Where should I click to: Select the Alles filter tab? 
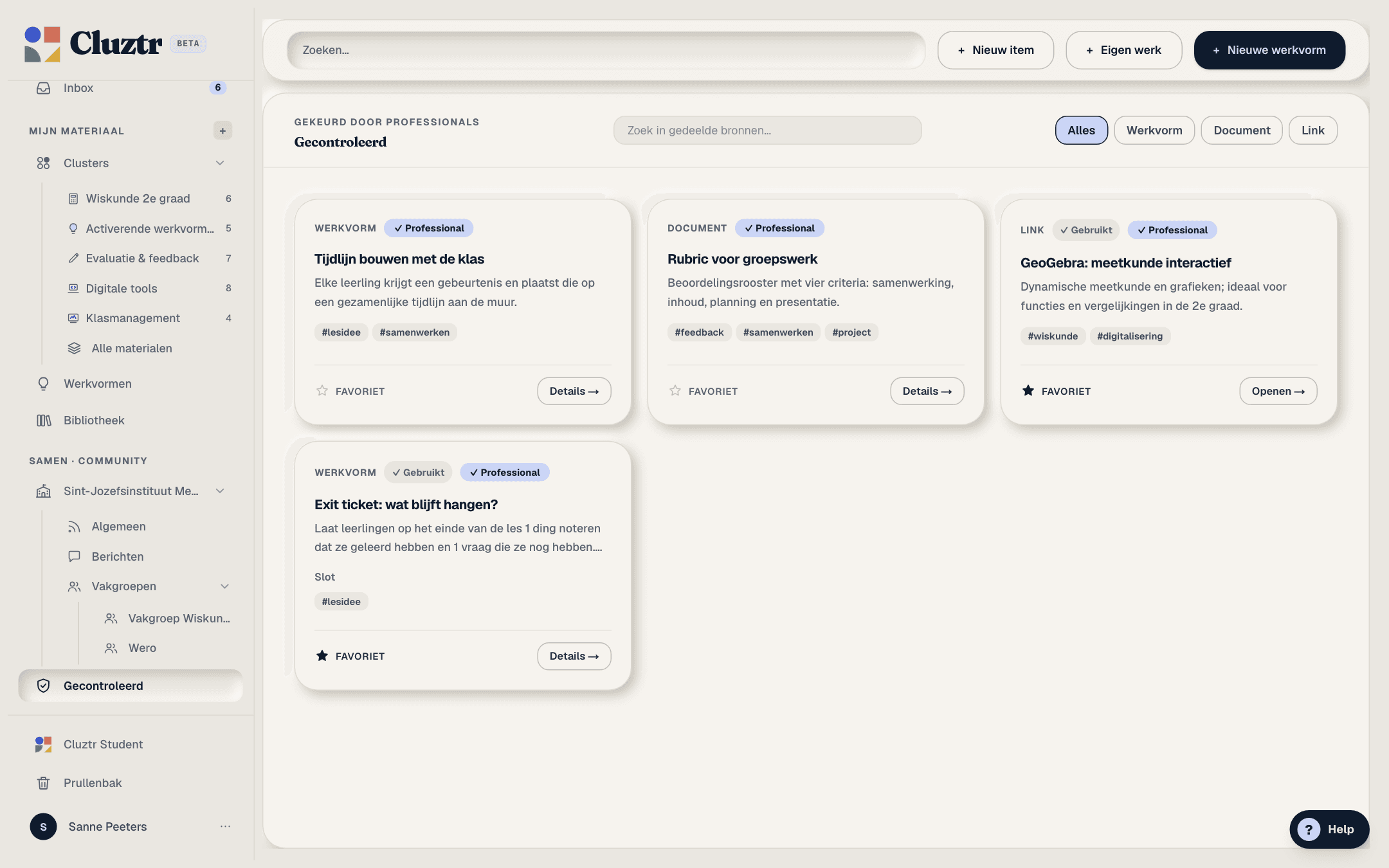(x=1082, y=131)
